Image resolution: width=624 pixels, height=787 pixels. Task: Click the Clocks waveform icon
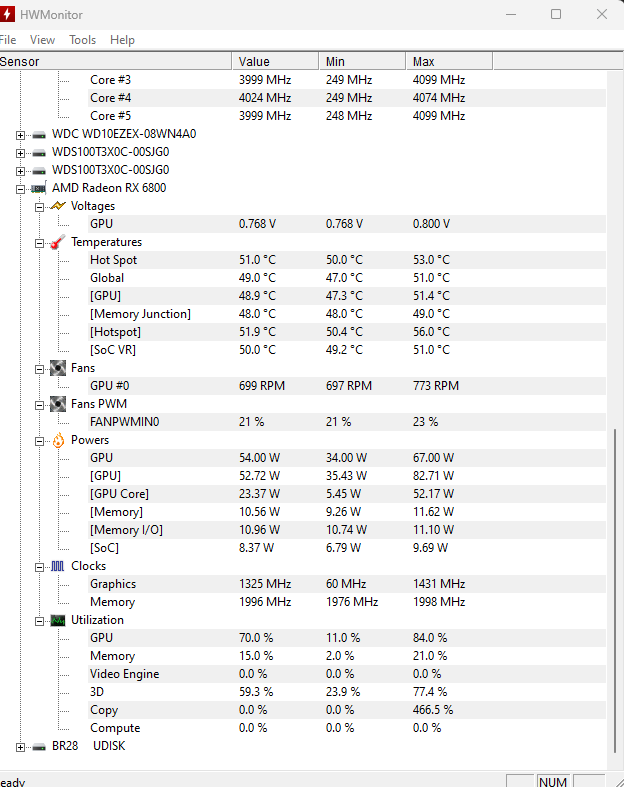57,566
